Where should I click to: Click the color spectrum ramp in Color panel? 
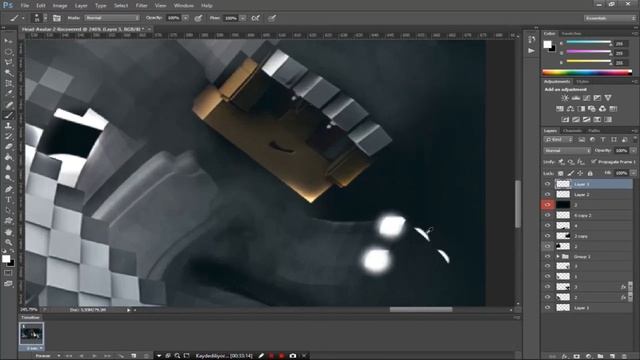587,73
